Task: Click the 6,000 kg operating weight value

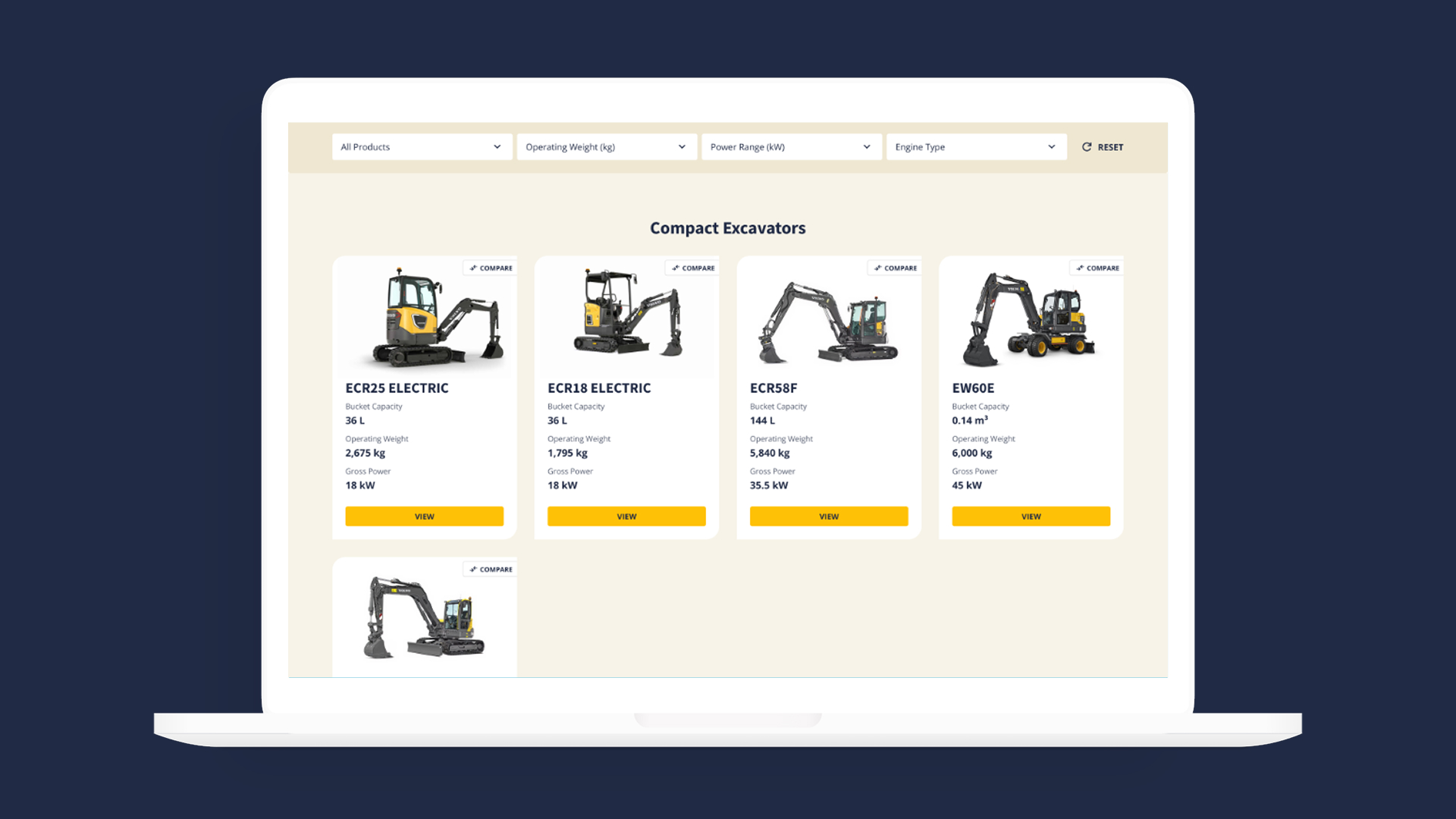Action: coord(972,453)
